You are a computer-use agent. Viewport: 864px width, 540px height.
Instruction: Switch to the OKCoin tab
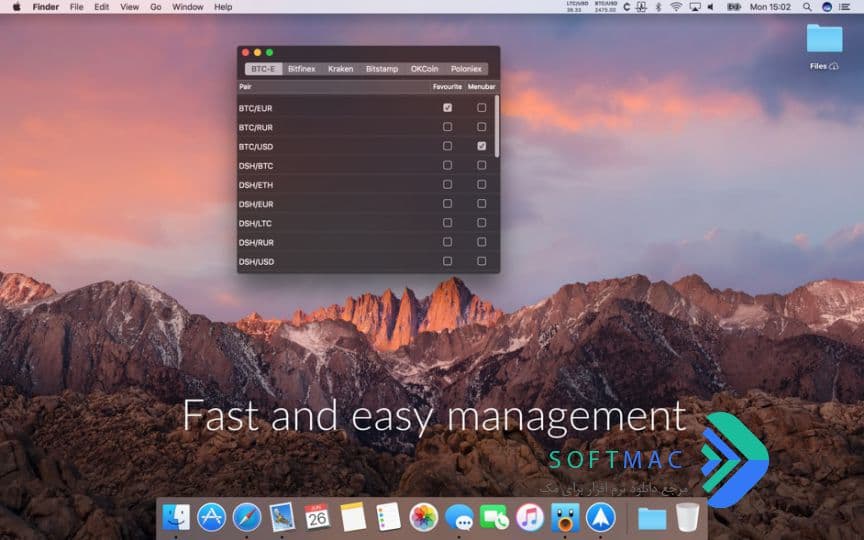[424, 69]
